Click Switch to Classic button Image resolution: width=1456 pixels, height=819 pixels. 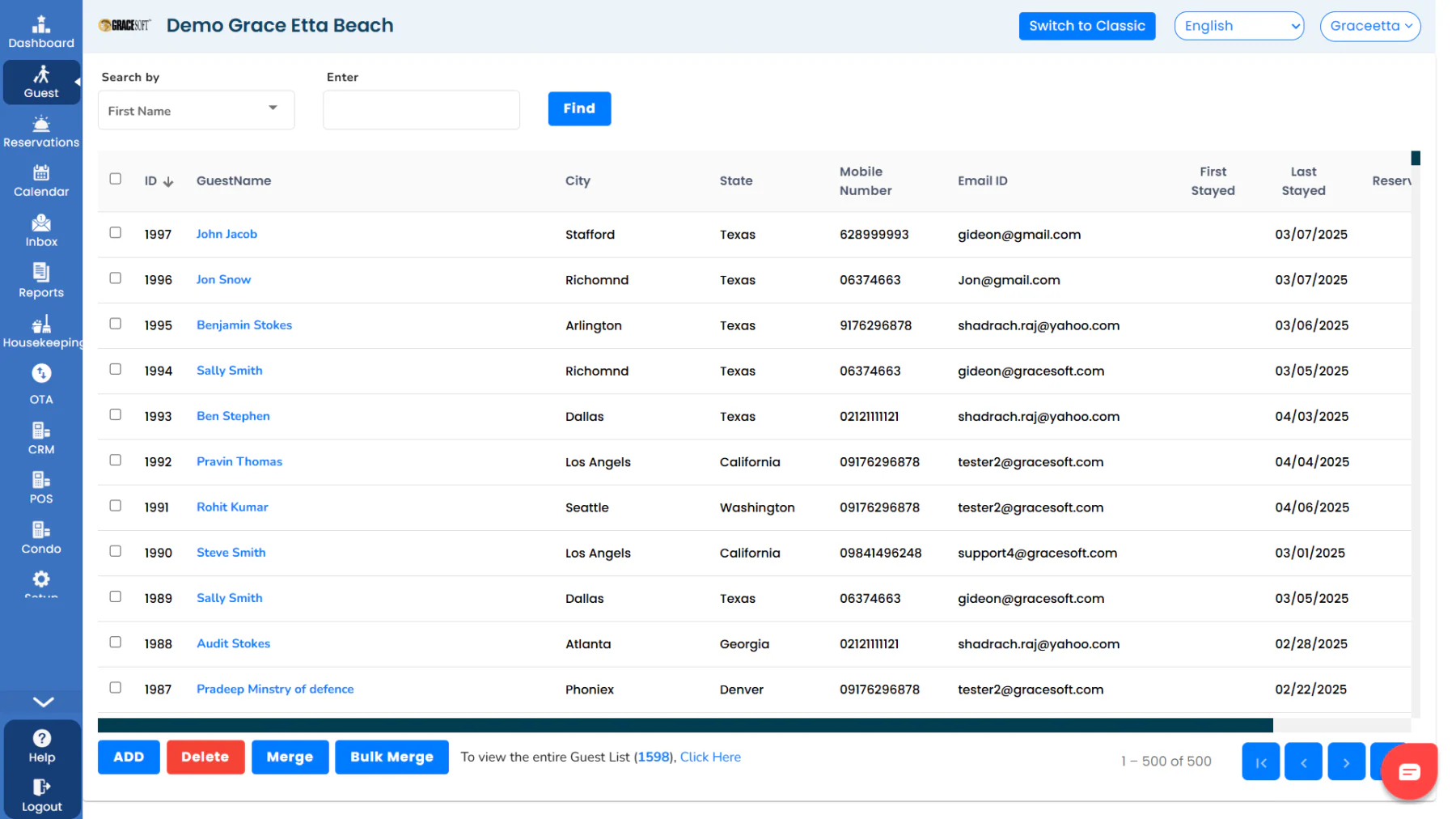click(1086, 26)
